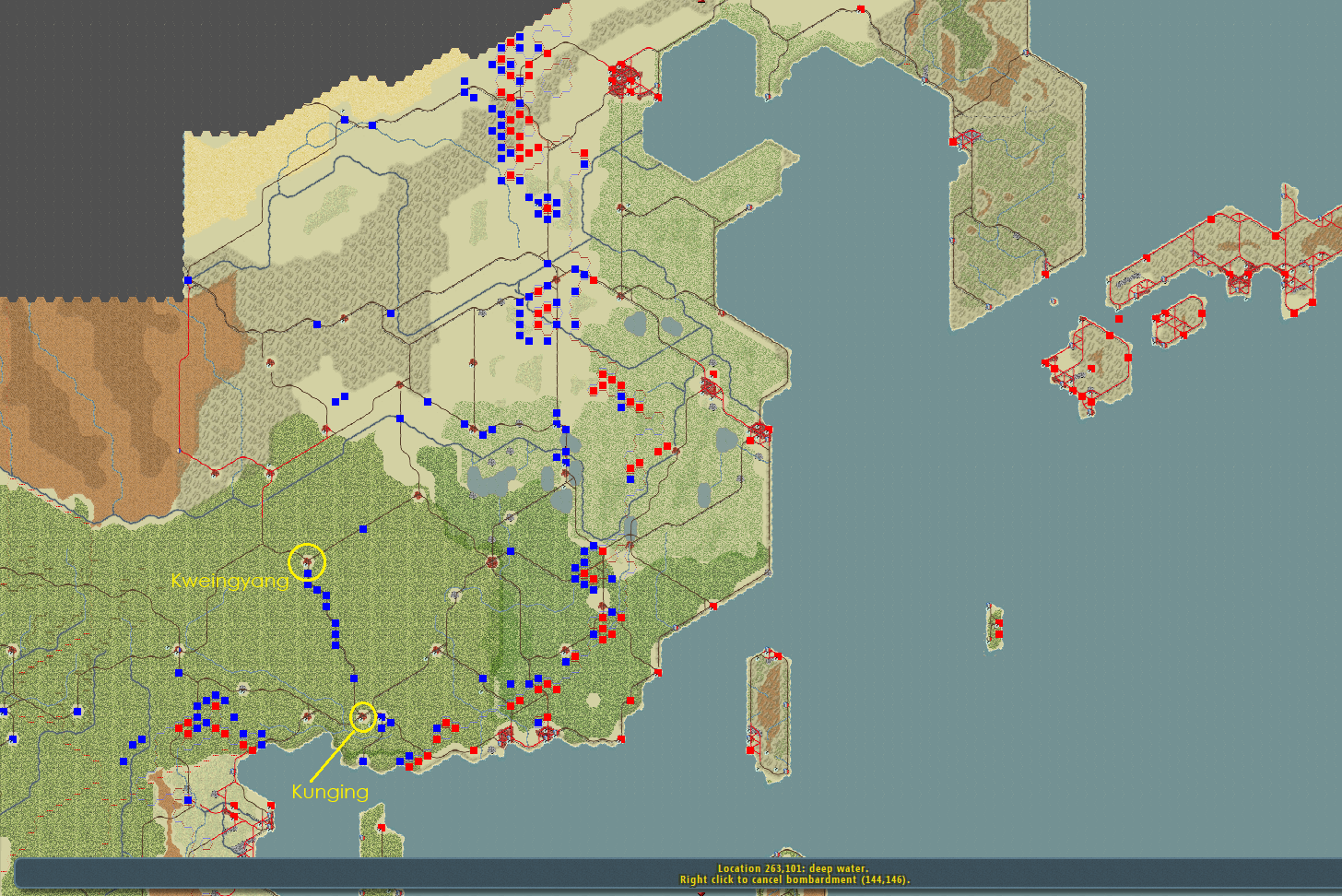This screenshot has width=1342, height=896.
Task: Select blue unit directly below Kweingyang city
Action: click(308, 574)
